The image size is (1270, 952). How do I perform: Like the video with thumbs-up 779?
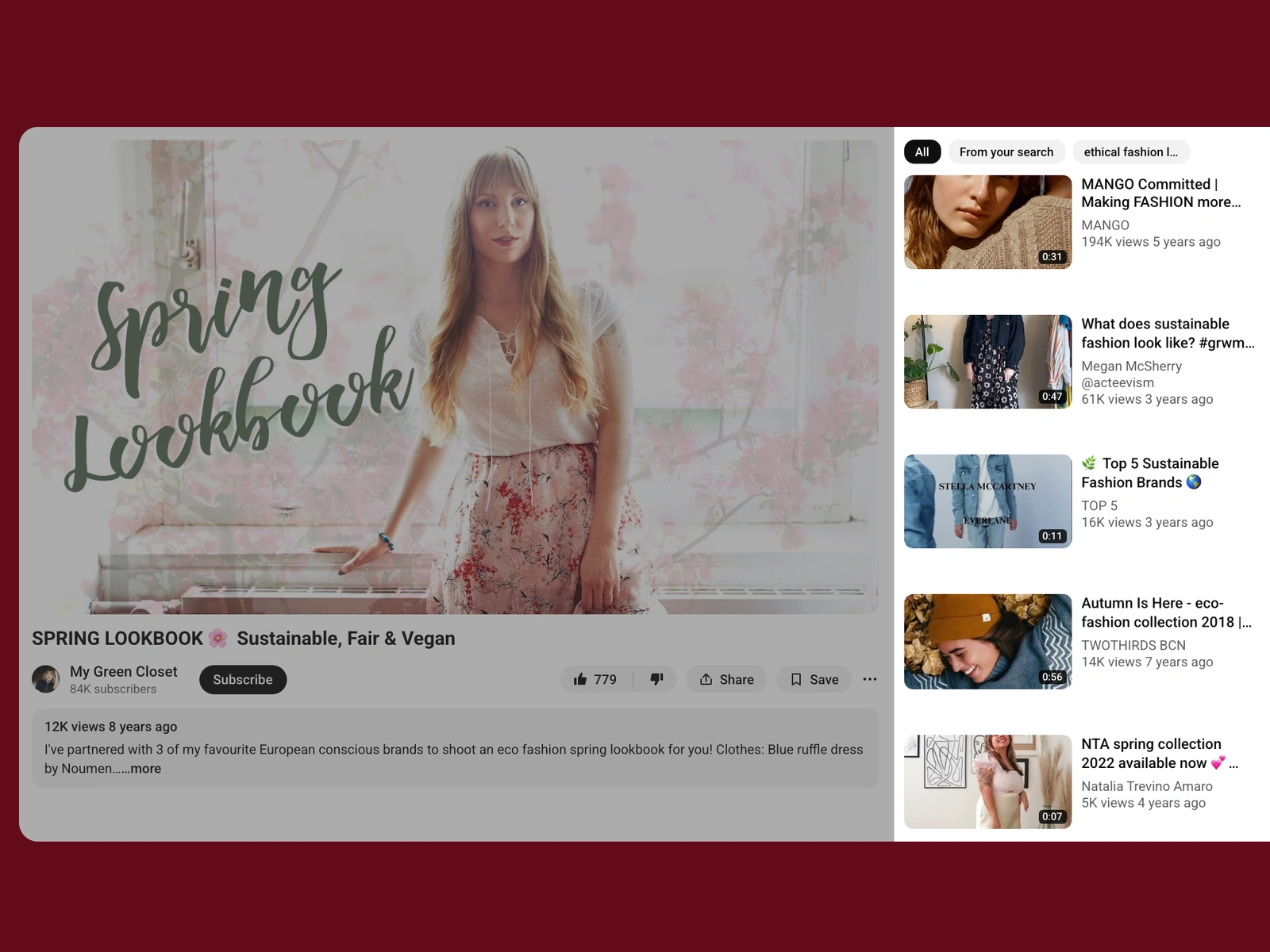point(596,679)
